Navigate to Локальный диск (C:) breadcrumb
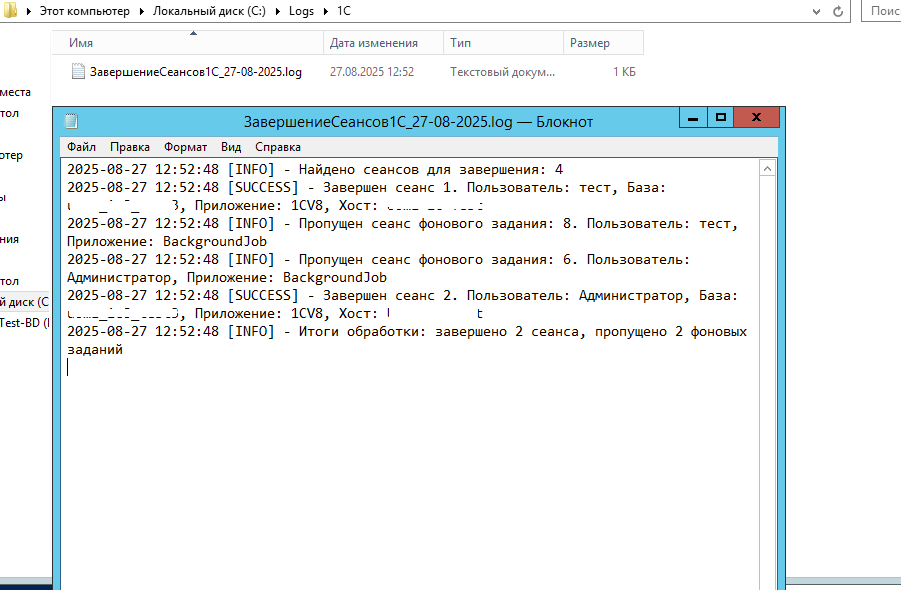 pos(209,11)
